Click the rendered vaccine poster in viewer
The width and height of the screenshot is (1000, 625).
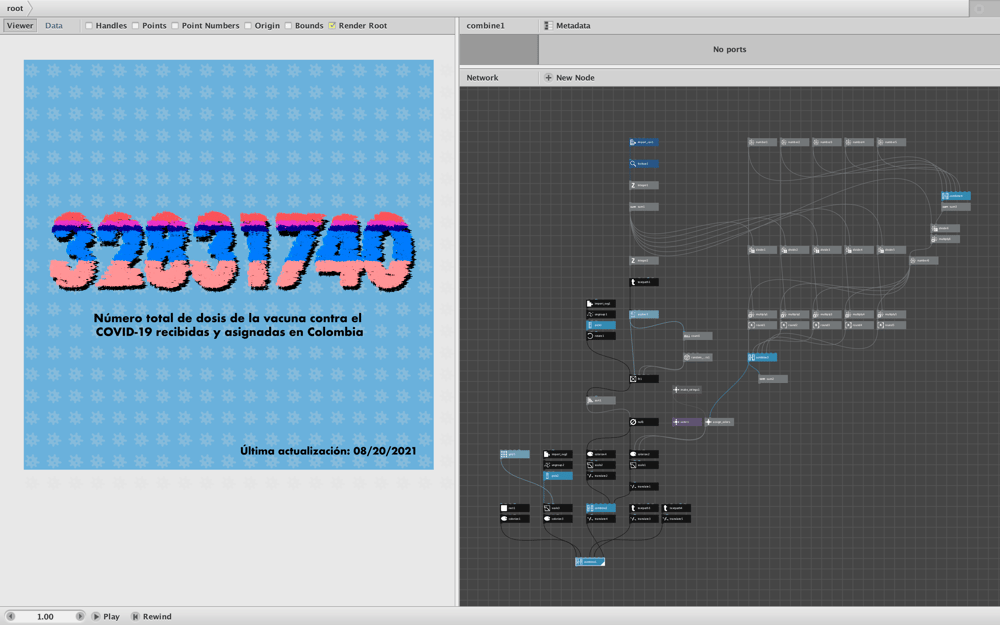click(x=228, y=265)
